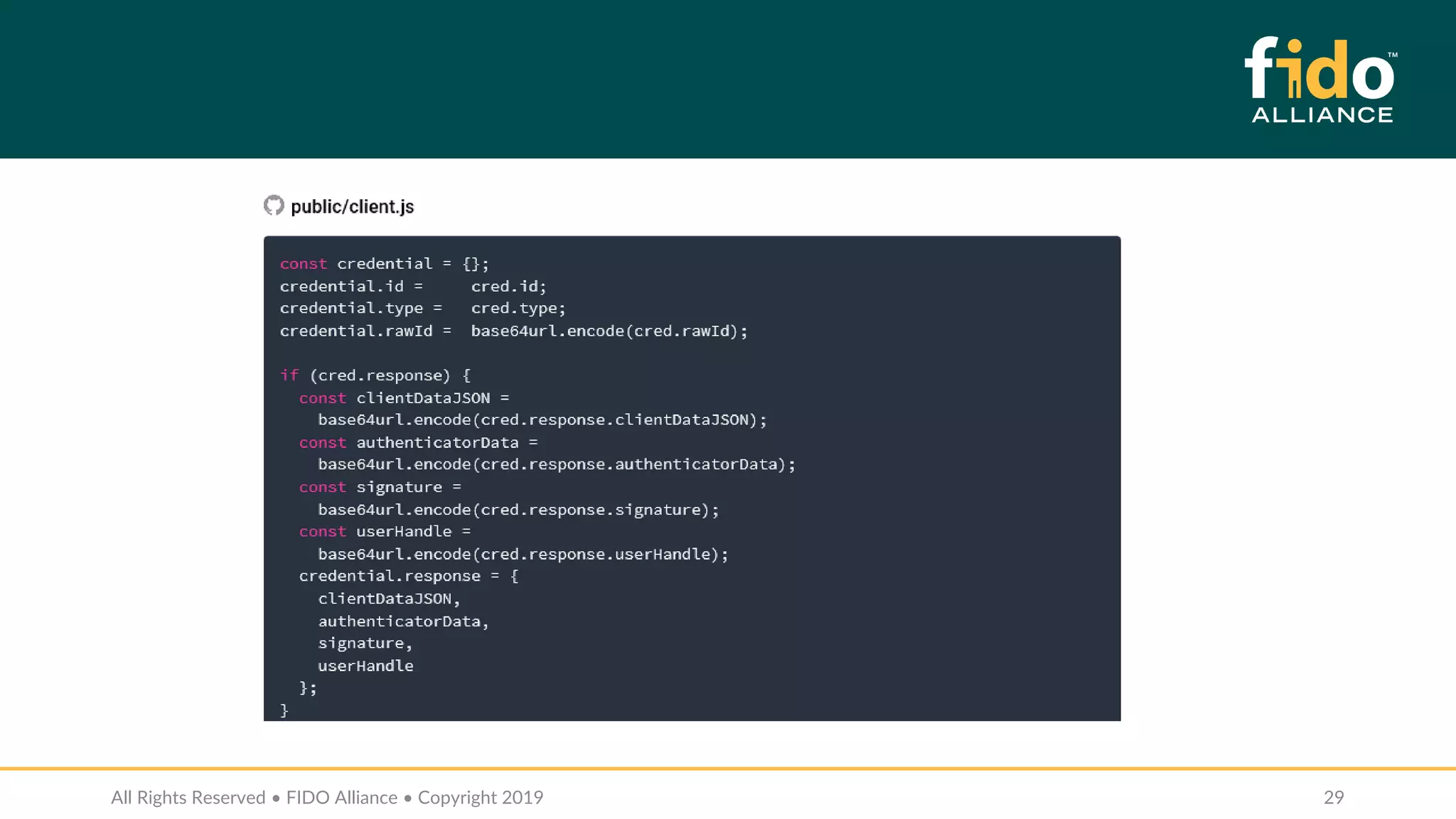Click the 'credential.id' assignment line

pos(412,287)
